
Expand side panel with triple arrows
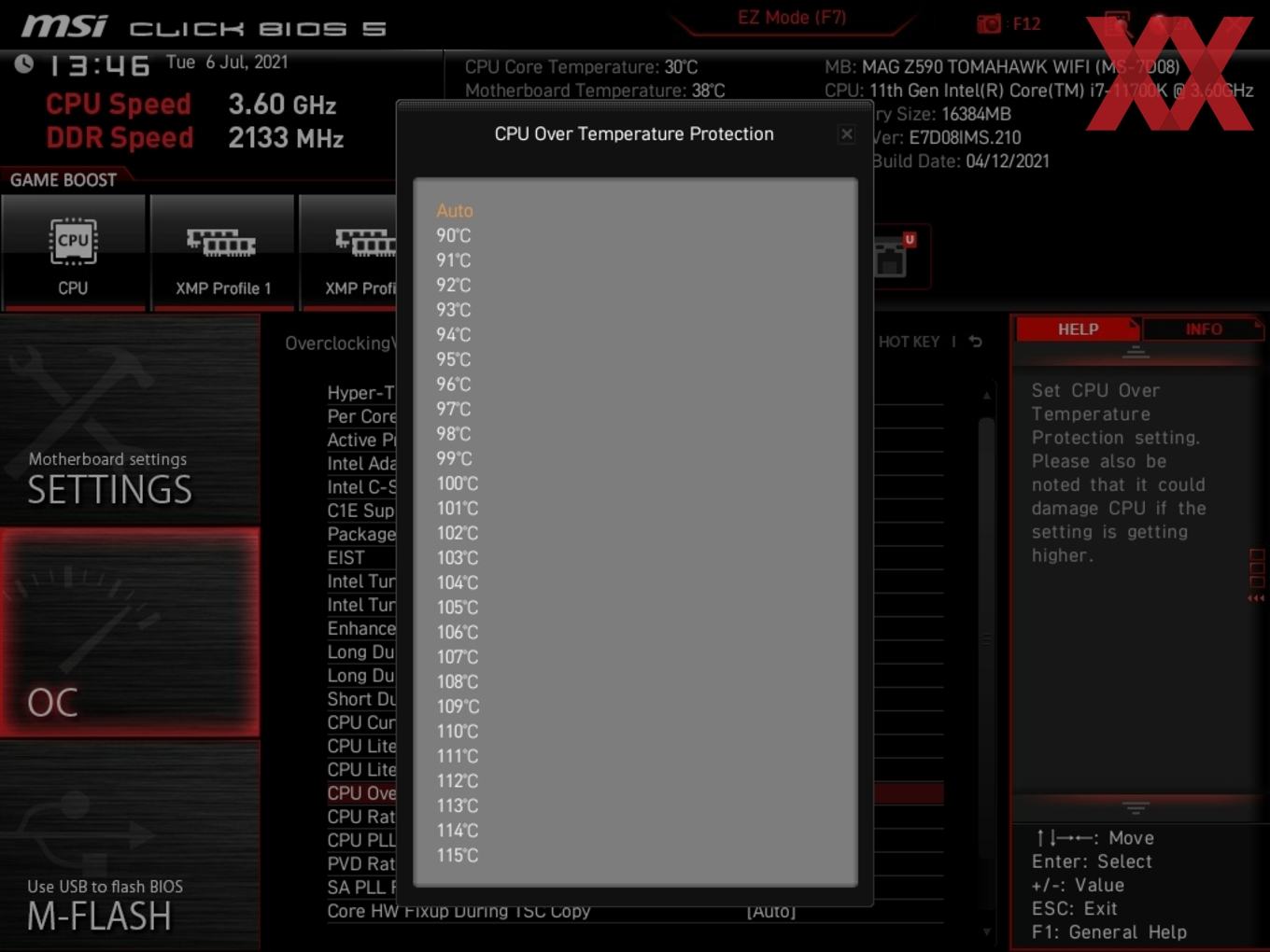[x=1257, y=598]
